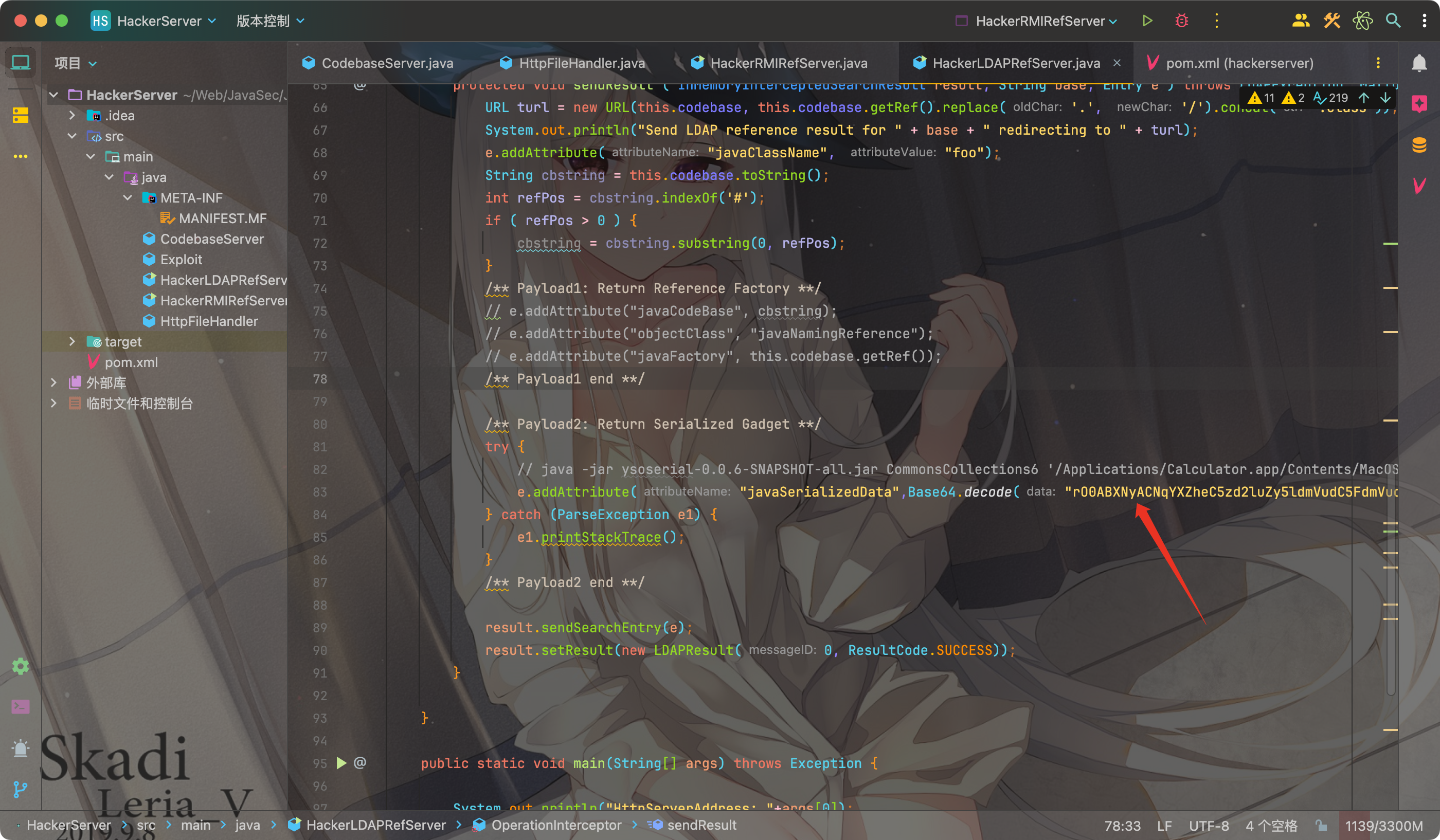Image resolution: width=1440 pixels, height=840 pixels.
Task: Switch to the pom.xml (hackerserver) tab
Action: pyautogui.click(x=1239, y=63)
